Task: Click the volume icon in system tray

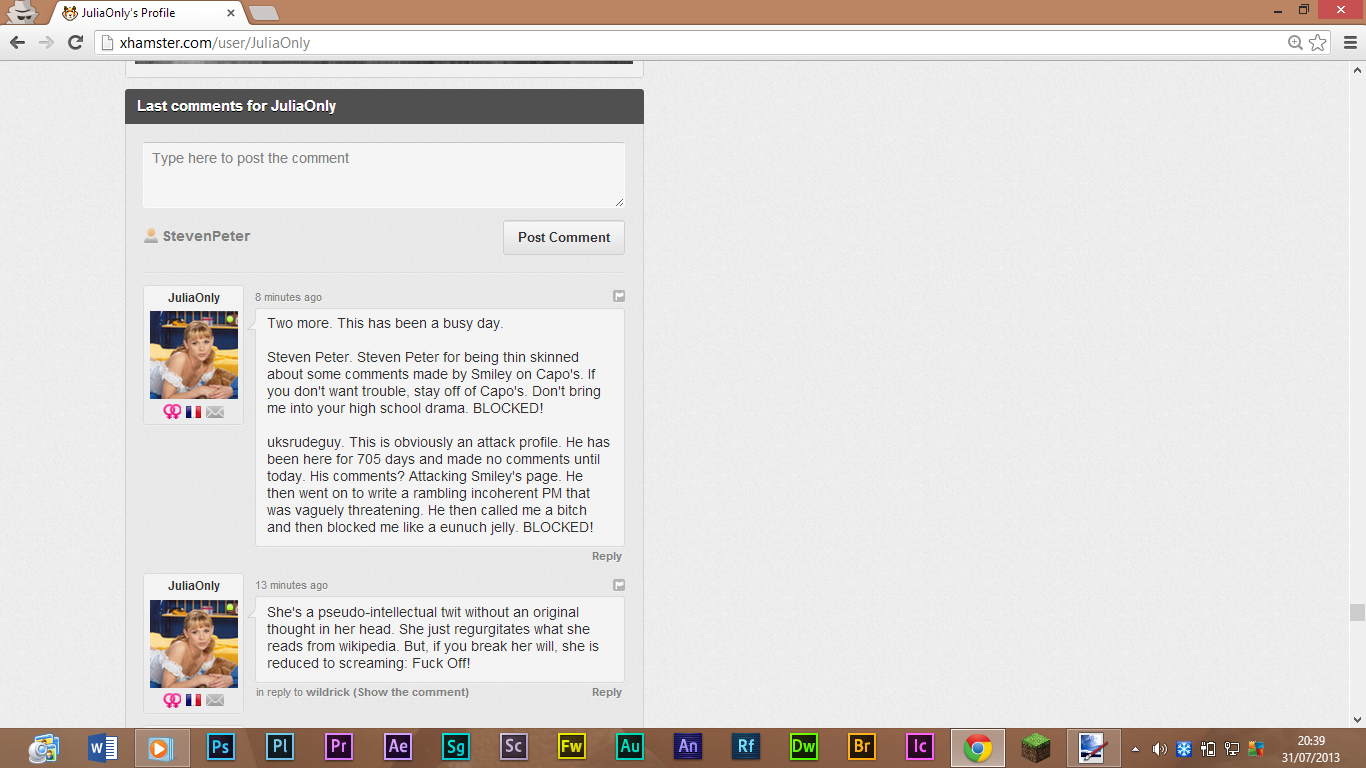Action: 1160,748
